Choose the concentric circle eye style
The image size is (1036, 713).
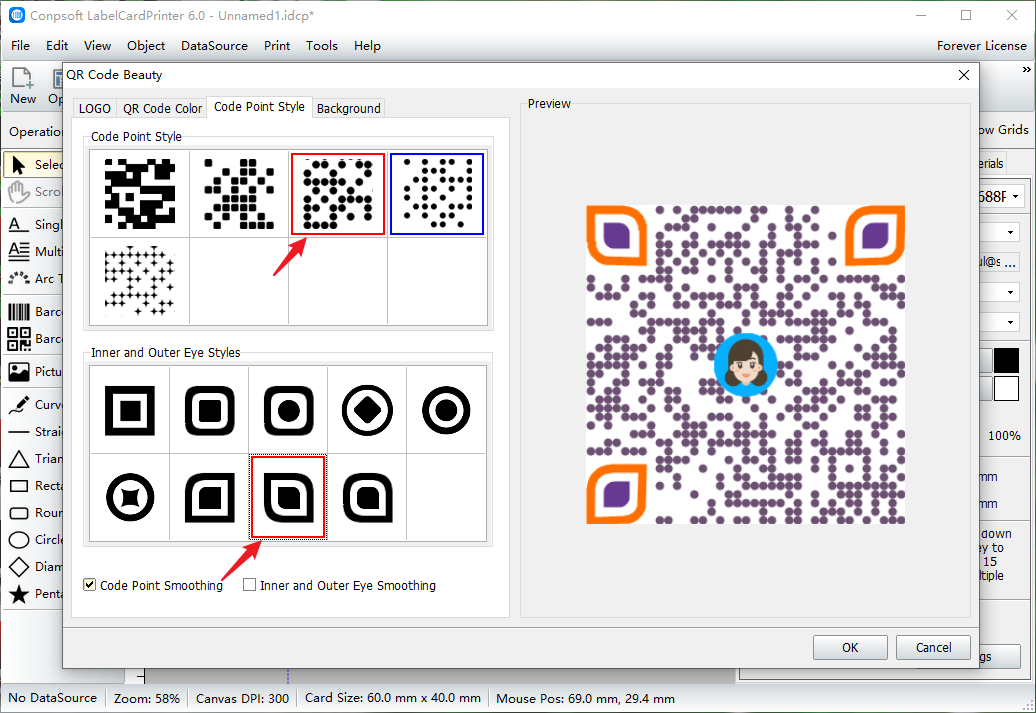click(447, 410)
